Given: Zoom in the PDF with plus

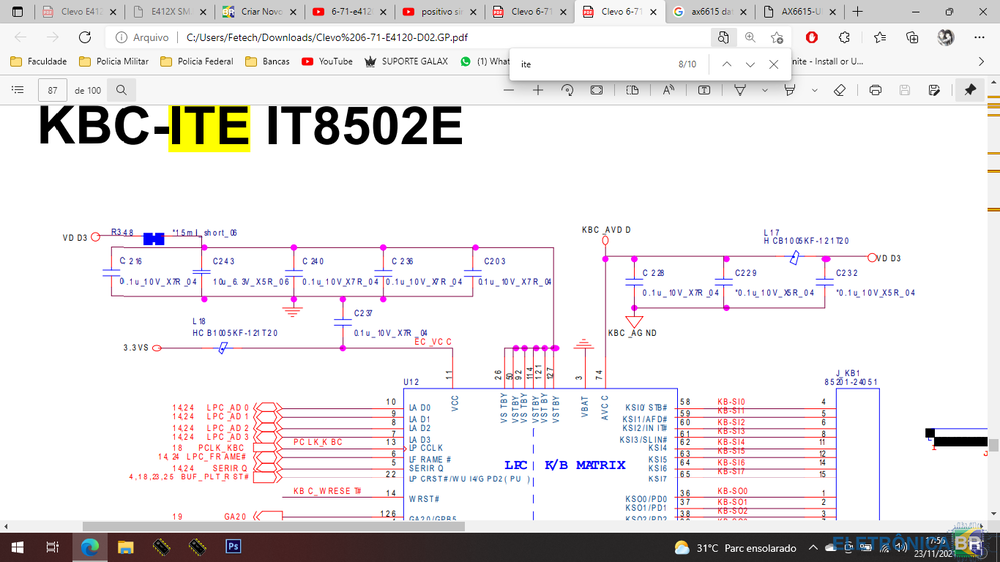Looking at the screenshot, I should pyautogui.click(x=538, y=90).
